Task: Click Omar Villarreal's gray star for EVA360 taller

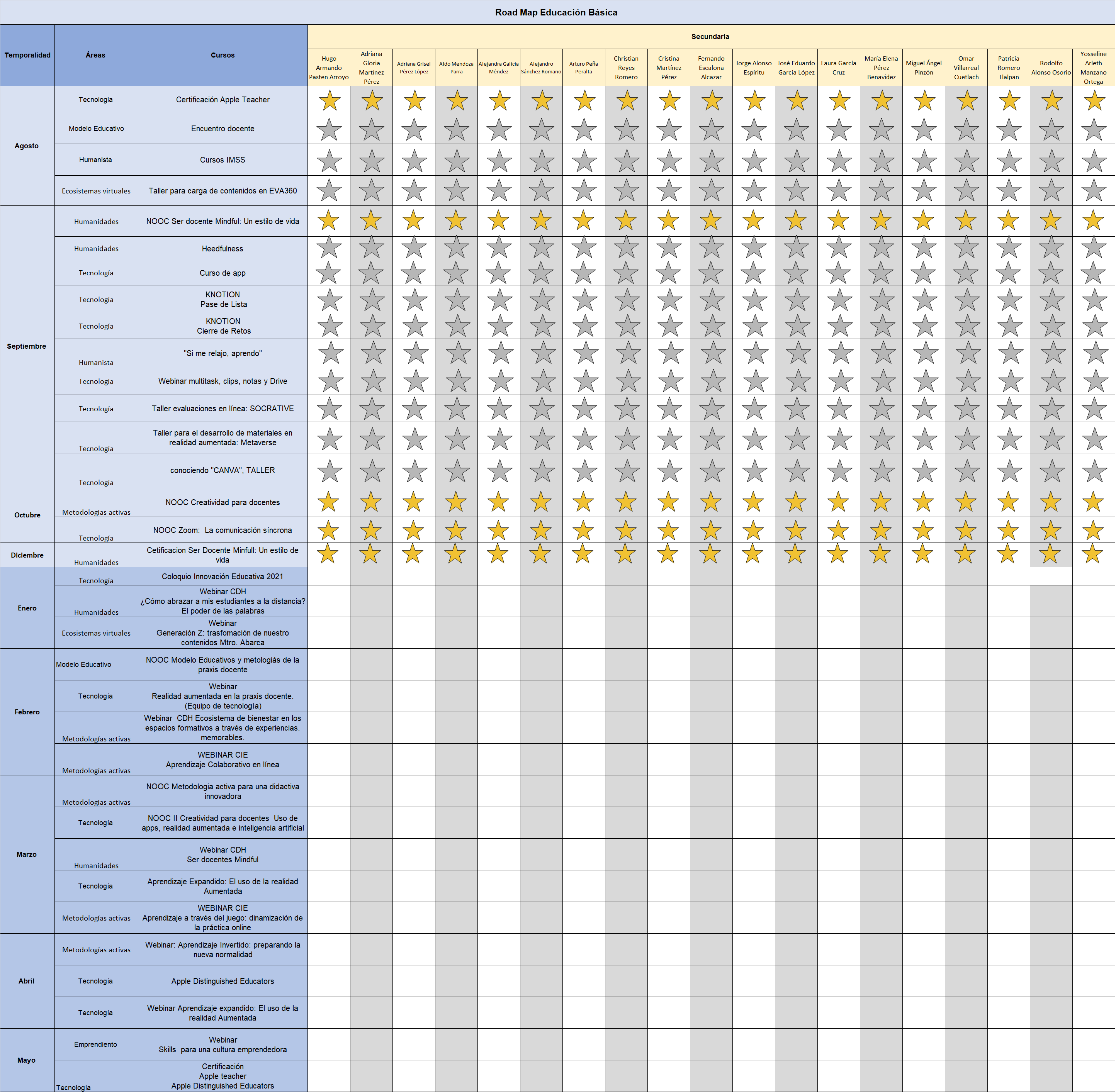Action: (967, 190)
